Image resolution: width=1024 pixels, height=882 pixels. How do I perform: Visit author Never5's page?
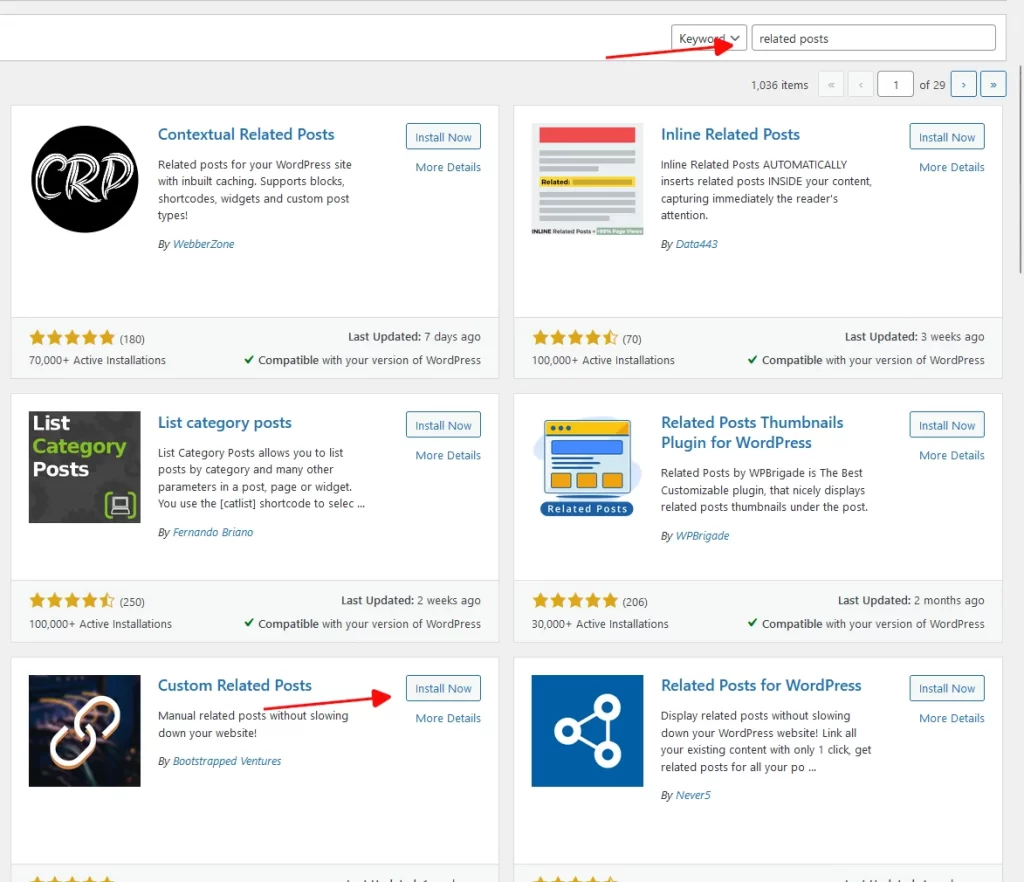(693, 795)
